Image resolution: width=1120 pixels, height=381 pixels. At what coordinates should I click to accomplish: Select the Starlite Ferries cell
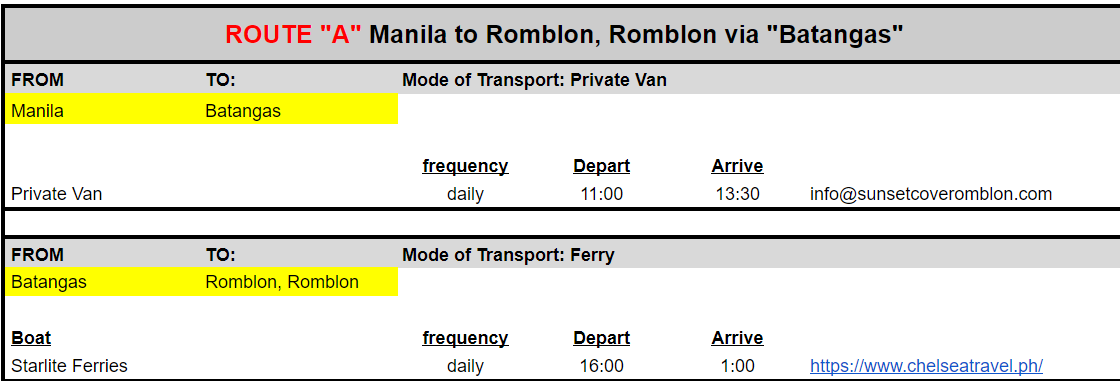69,366
